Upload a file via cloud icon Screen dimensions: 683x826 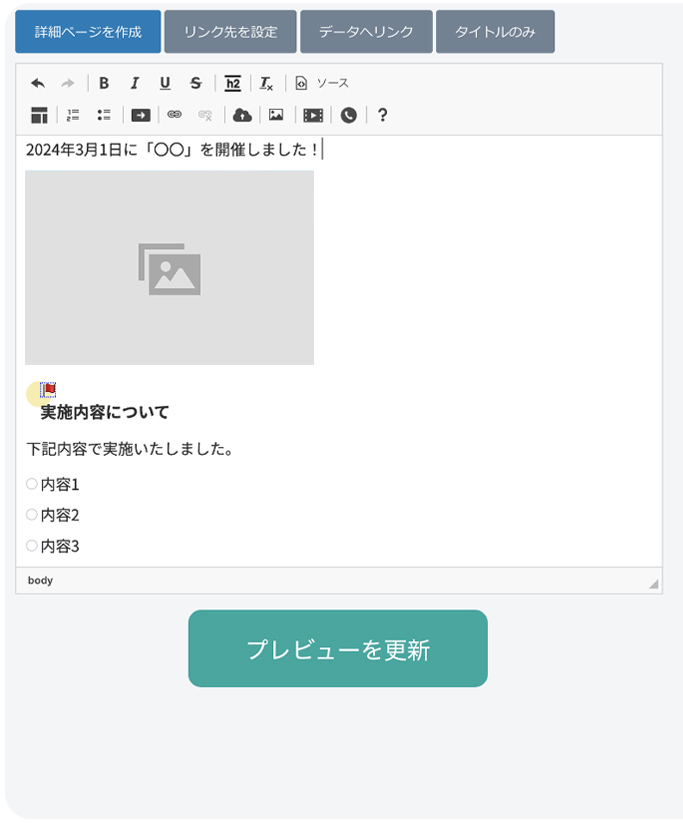242,115
